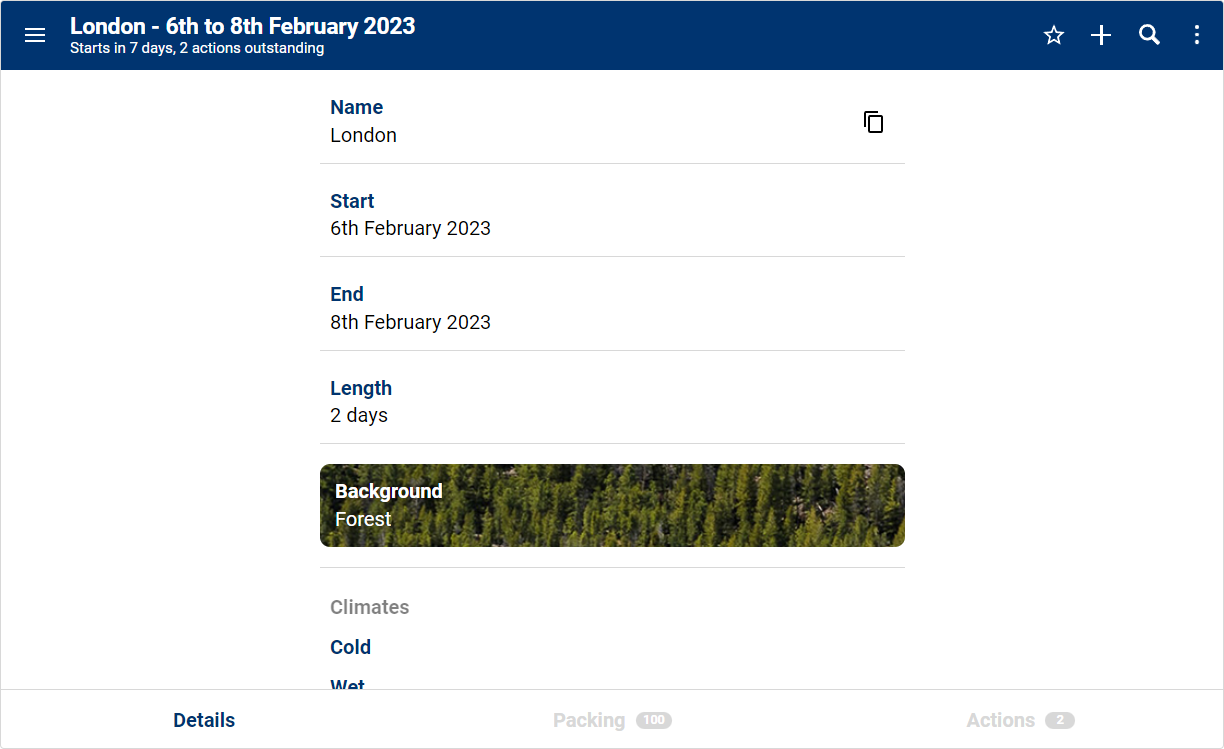Open the three-dot overflow menu

[1197, 36]
